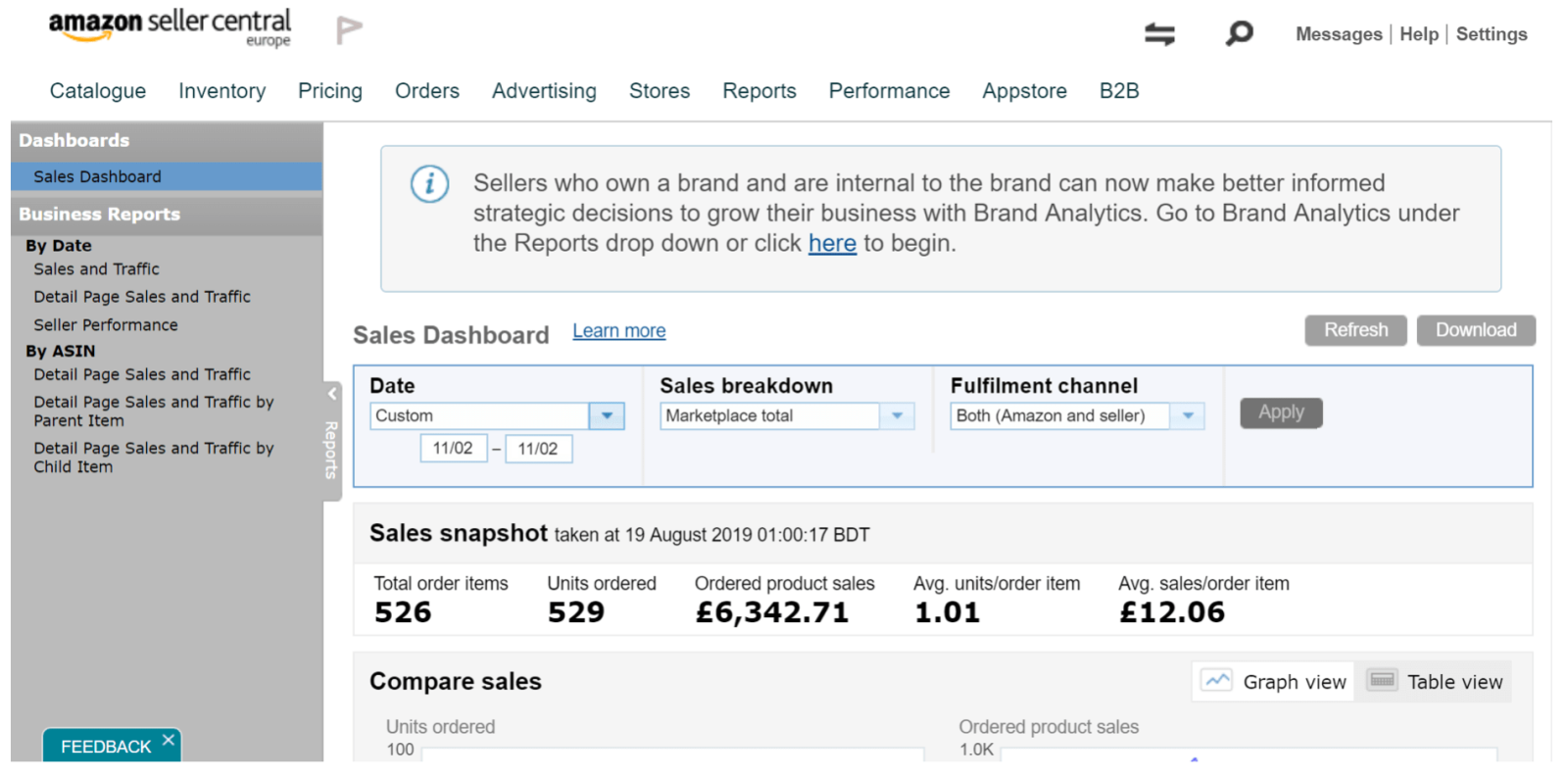Screen dimensions: 1568x779
Task: Switch to Table view
Action: pyautogui.click(x=1435, y=681)
